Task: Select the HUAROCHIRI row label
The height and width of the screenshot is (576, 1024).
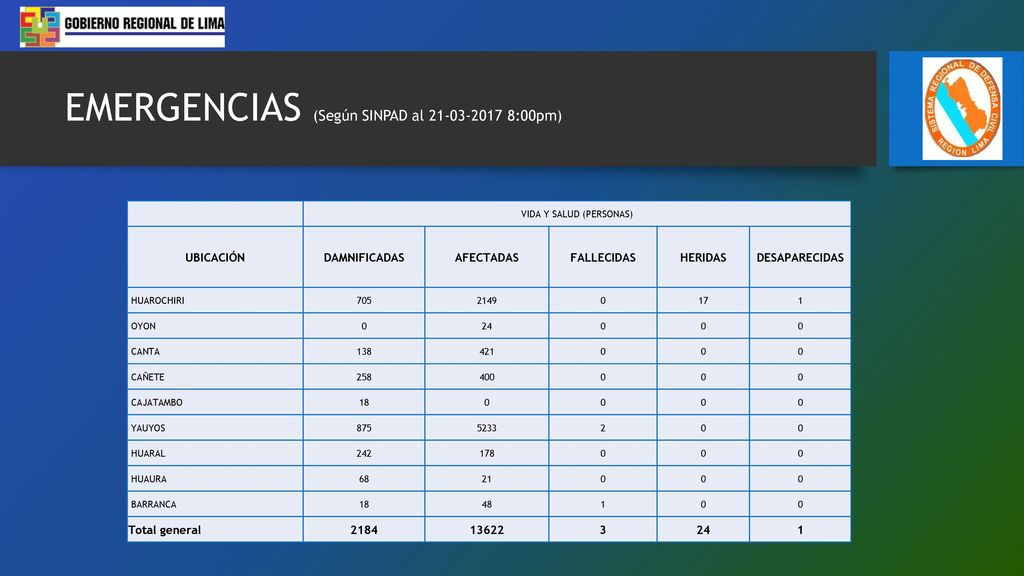Action: pyautogui.click(x=157, y=300)
